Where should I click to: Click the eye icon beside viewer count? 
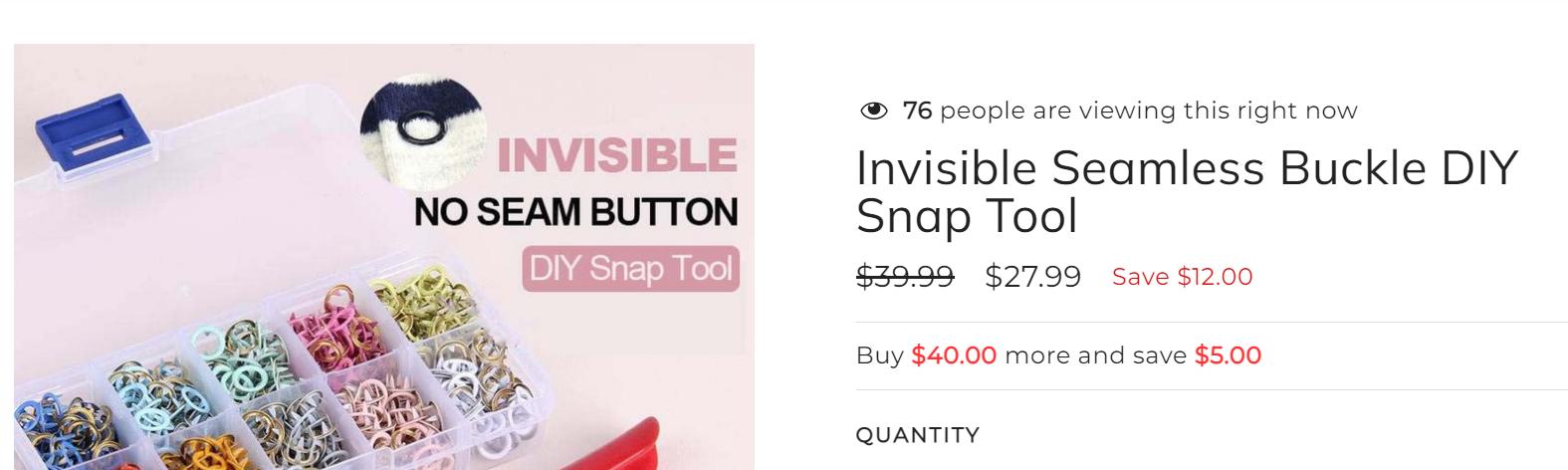click(x=873, y=111)
